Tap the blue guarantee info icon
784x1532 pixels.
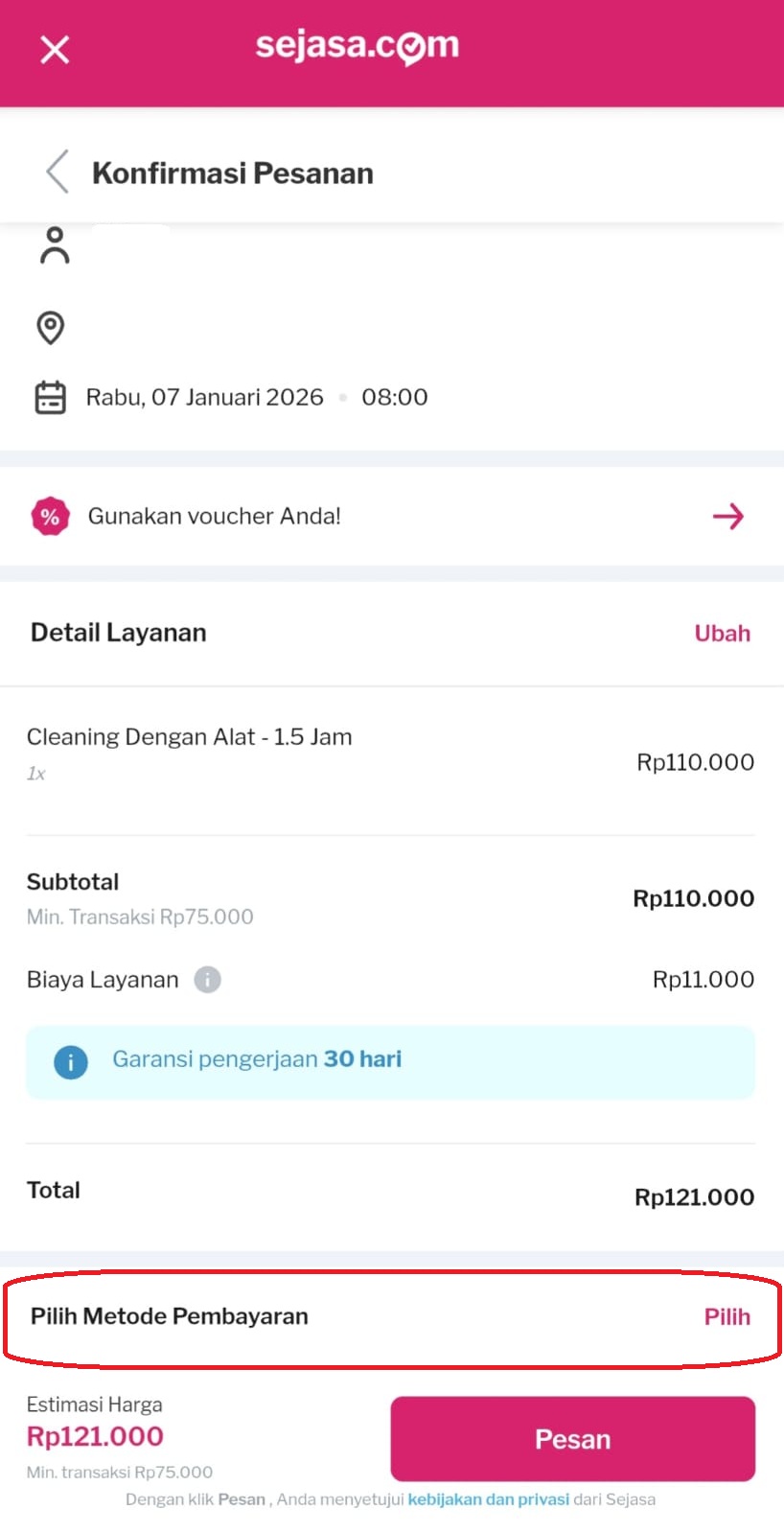click(71, 1061)
